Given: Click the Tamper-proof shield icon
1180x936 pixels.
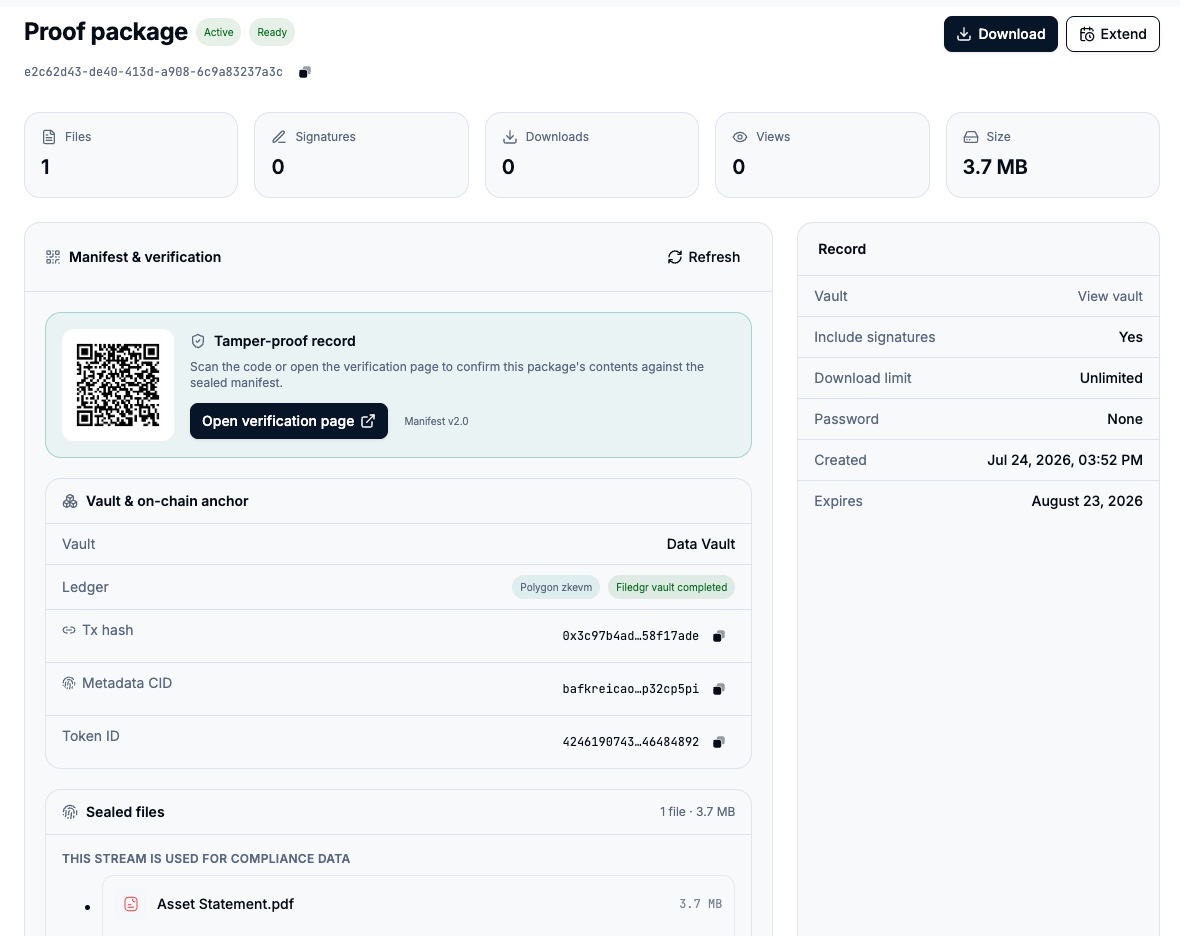Looking at the screenshot, I should click(198, 342).
